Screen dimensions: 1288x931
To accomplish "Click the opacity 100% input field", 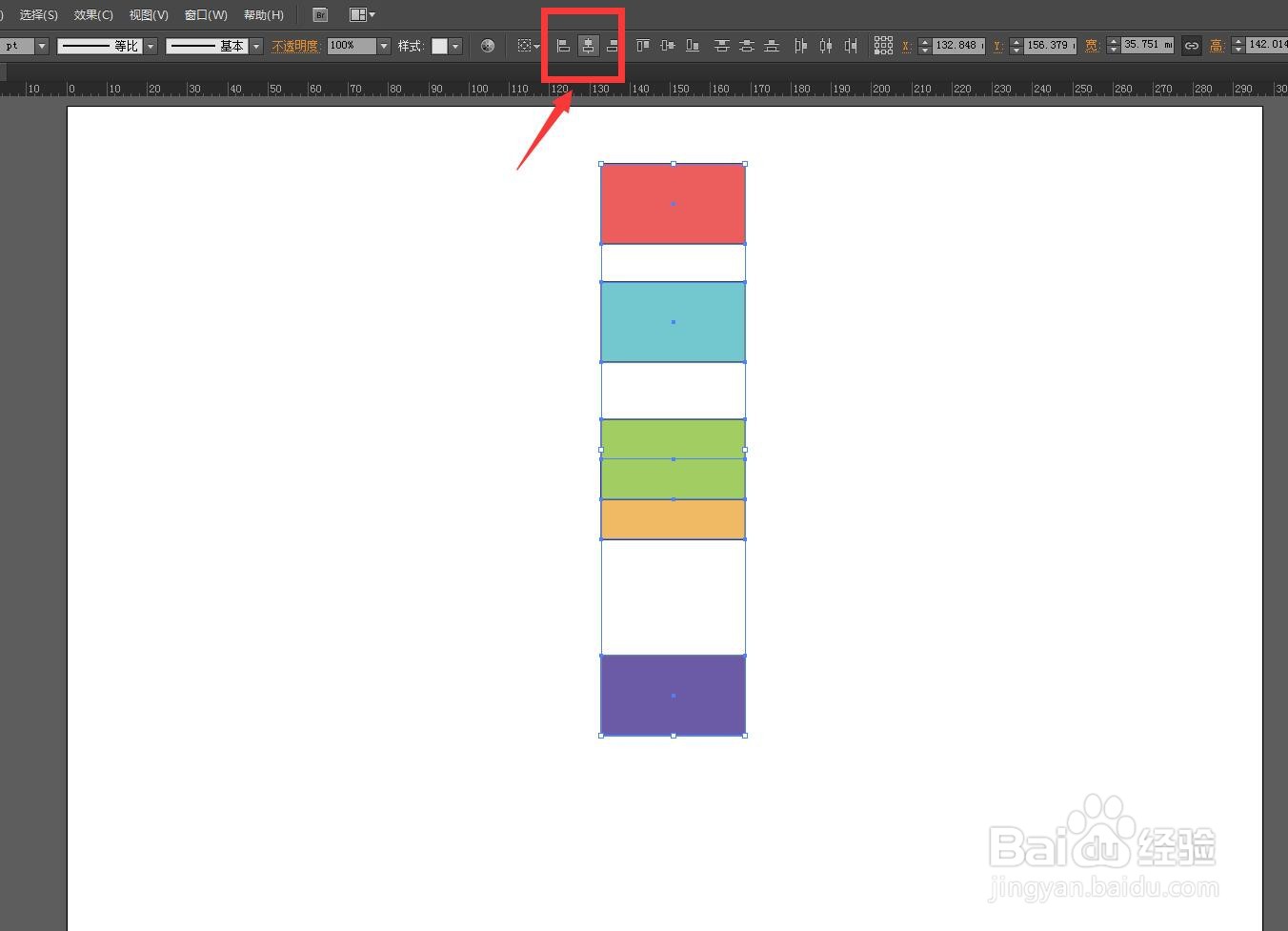I will 352,46.
